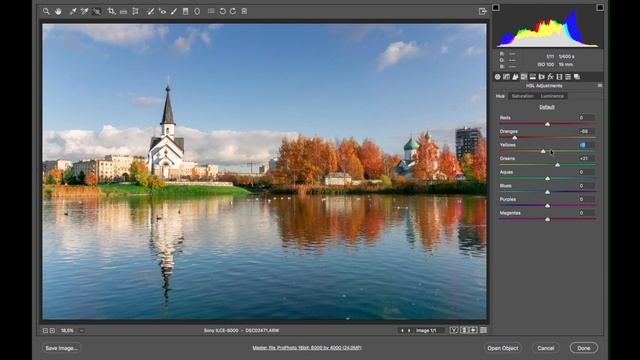Click the Oranges hue slider handle
The width and height of the screenshot is (640, 360).
[x=514, y=138]
